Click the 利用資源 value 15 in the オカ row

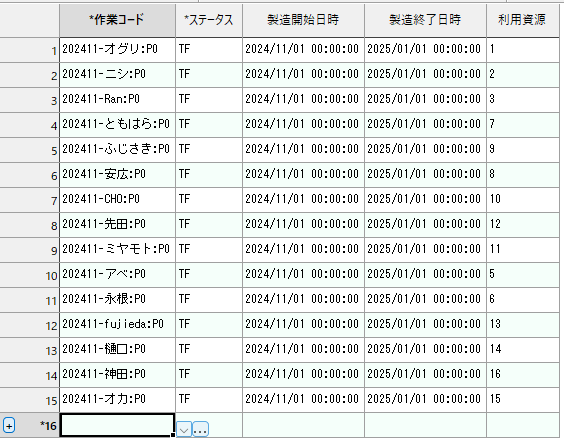point(523,400)
